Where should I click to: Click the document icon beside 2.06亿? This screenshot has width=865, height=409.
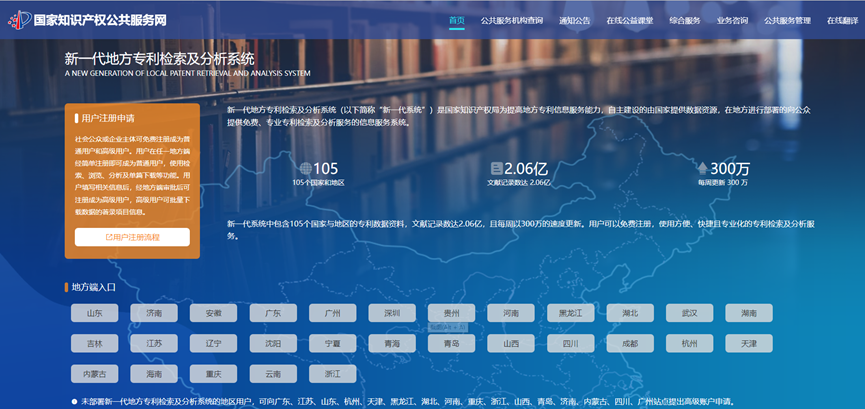[x=496, y=168]
